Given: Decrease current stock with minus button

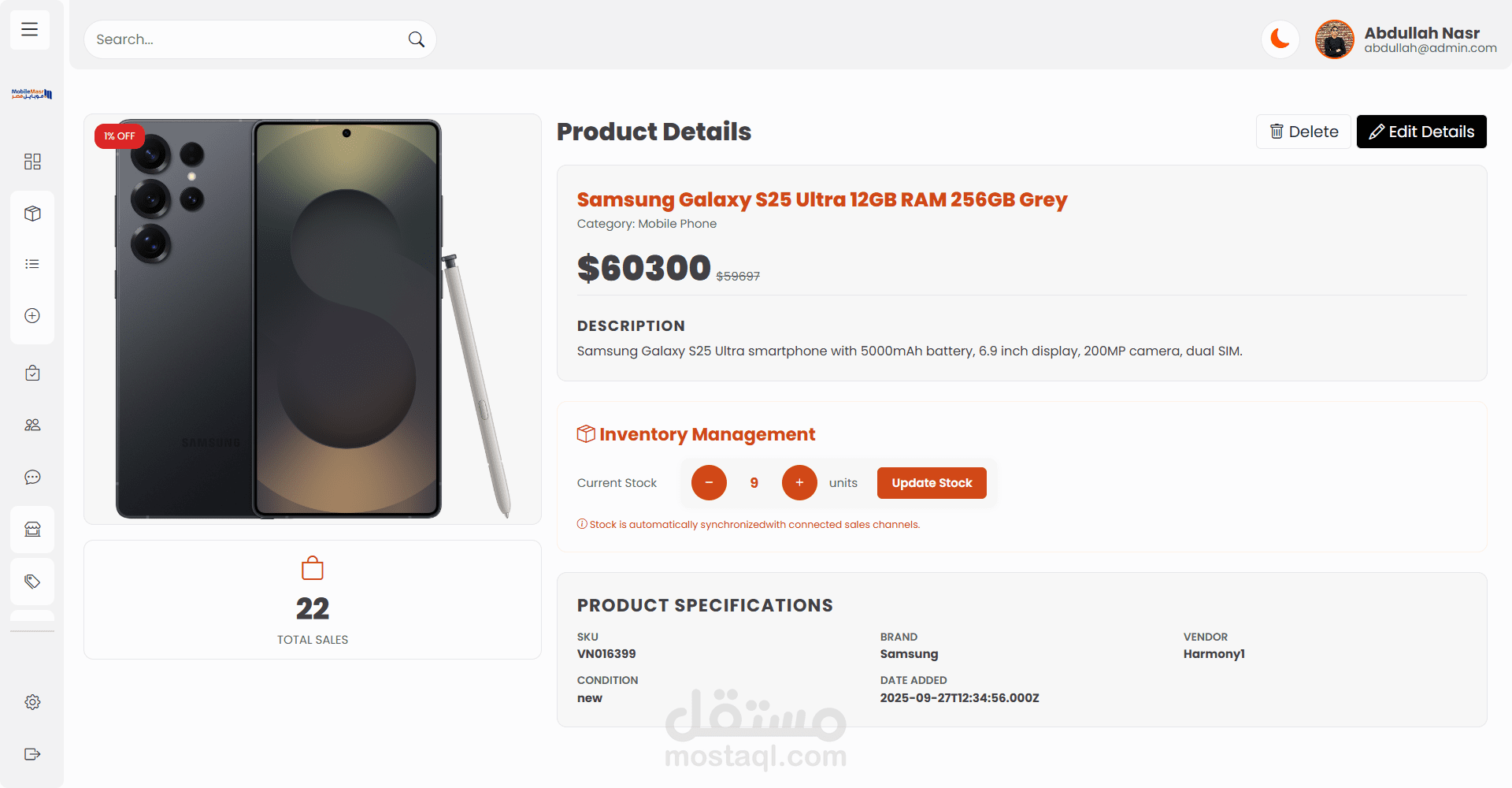Looking at the screenshot, I should tap(709, 483).
